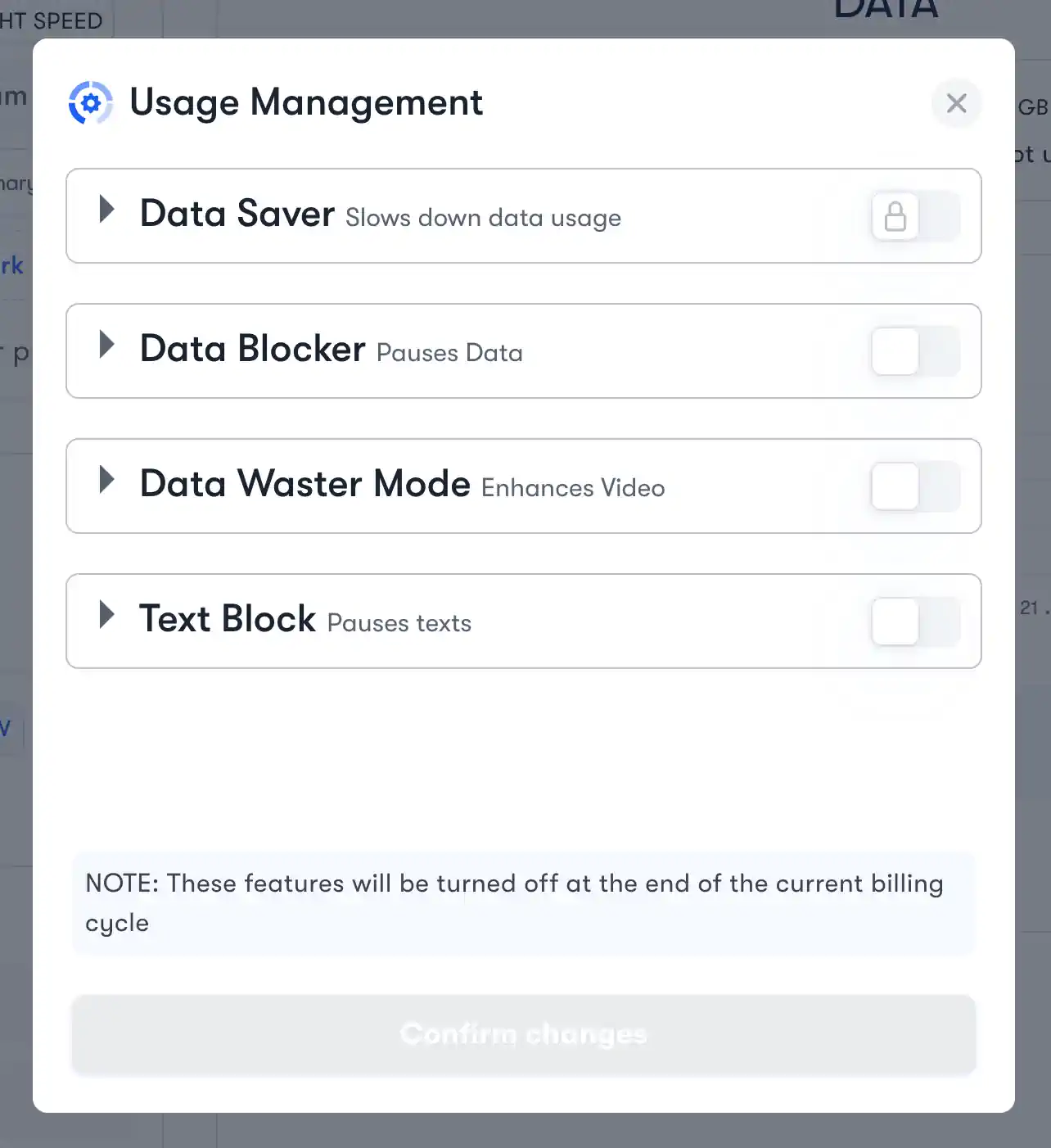This screenshot has width=1051, height=1148.
Task: Click the disclosure triangle beside Text Block
Action: [107, 616]
